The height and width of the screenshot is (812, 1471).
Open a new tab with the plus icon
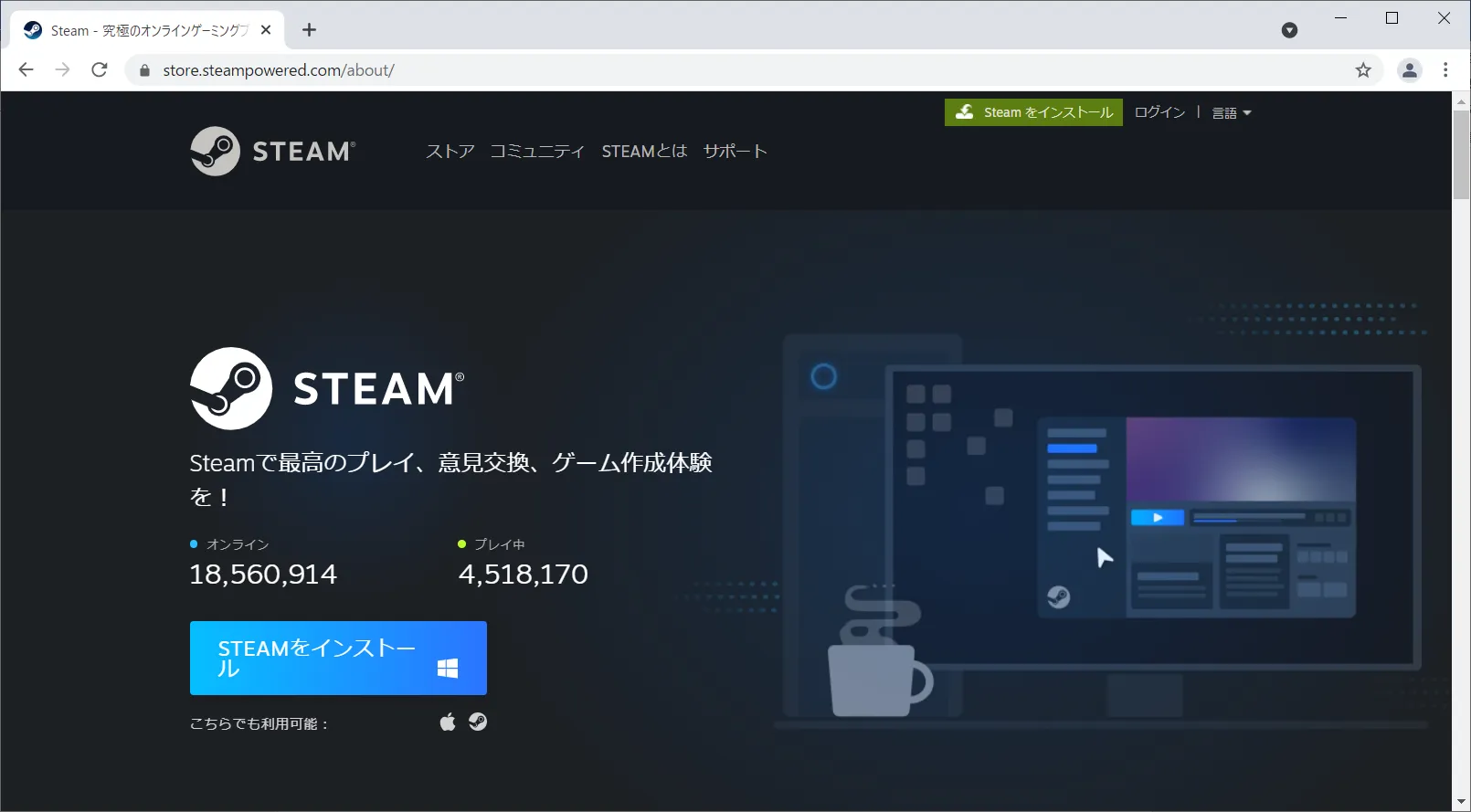click(x=310, y=30)
